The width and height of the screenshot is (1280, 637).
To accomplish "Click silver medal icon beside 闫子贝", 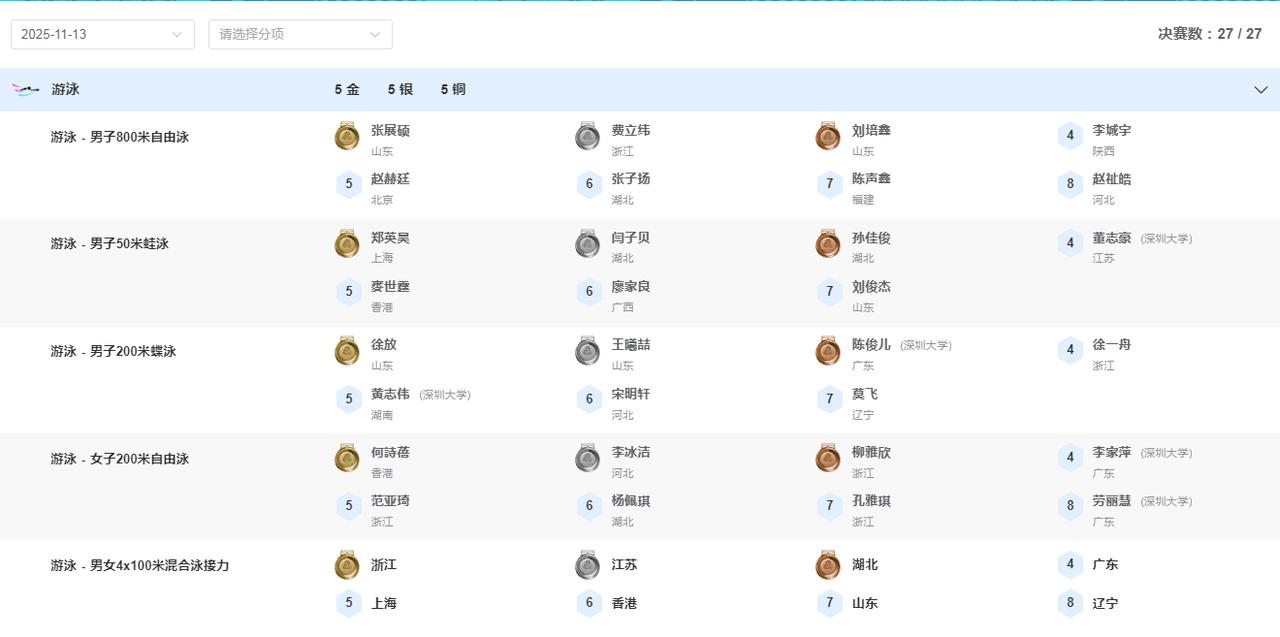I will tap(587, 243).
